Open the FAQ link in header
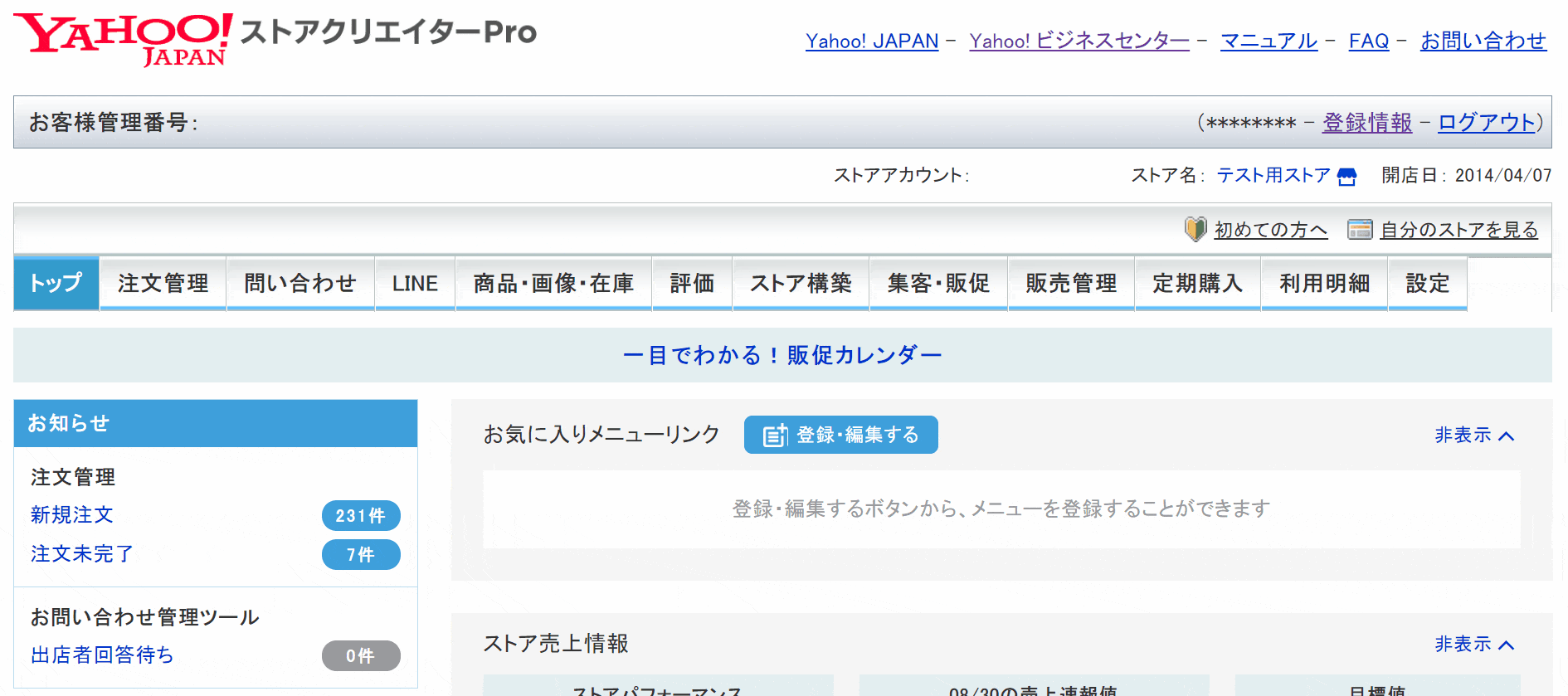The image size is (1568, 696). point(1368,41)
